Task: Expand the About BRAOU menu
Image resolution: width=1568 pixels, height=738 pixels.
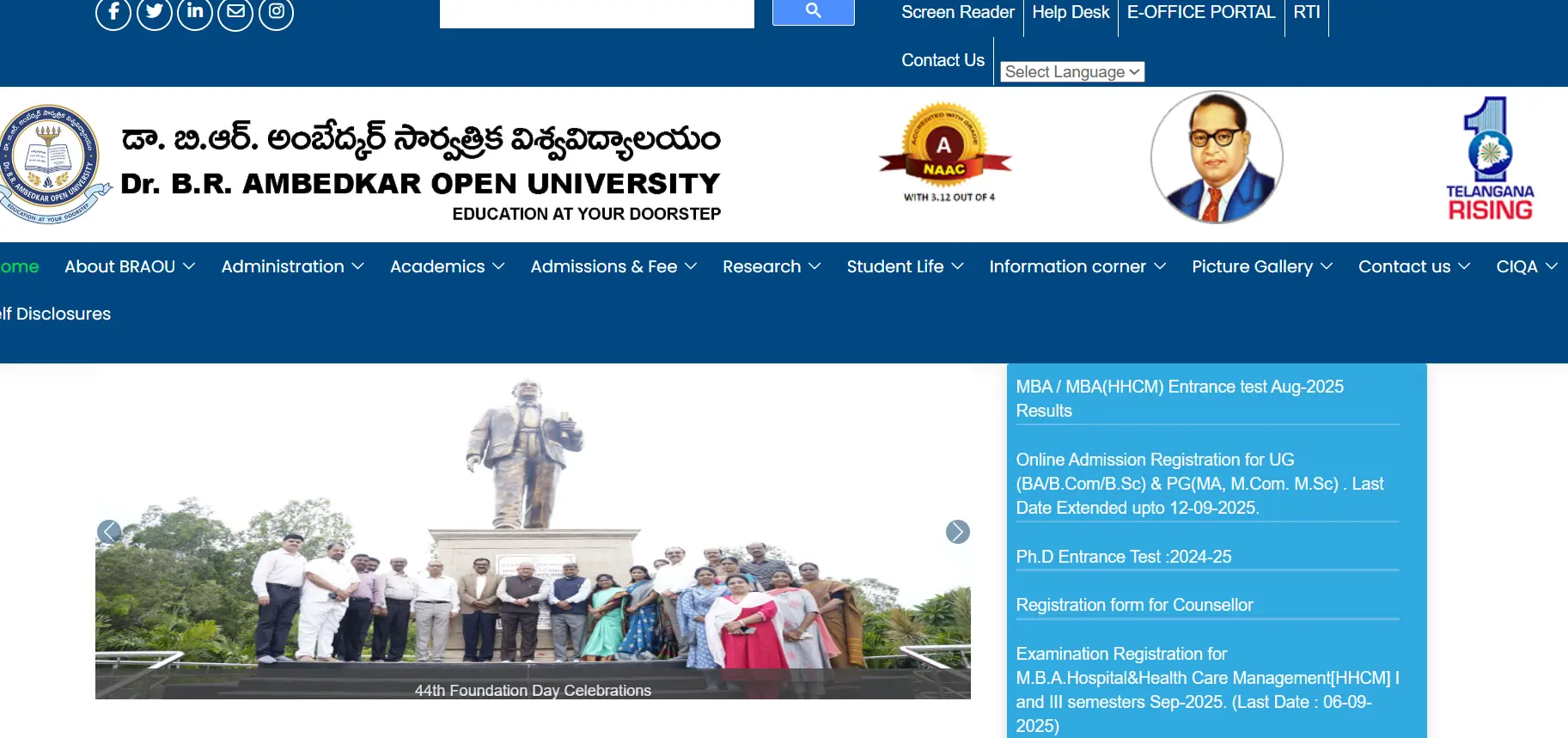Action: tap(130, 266)
